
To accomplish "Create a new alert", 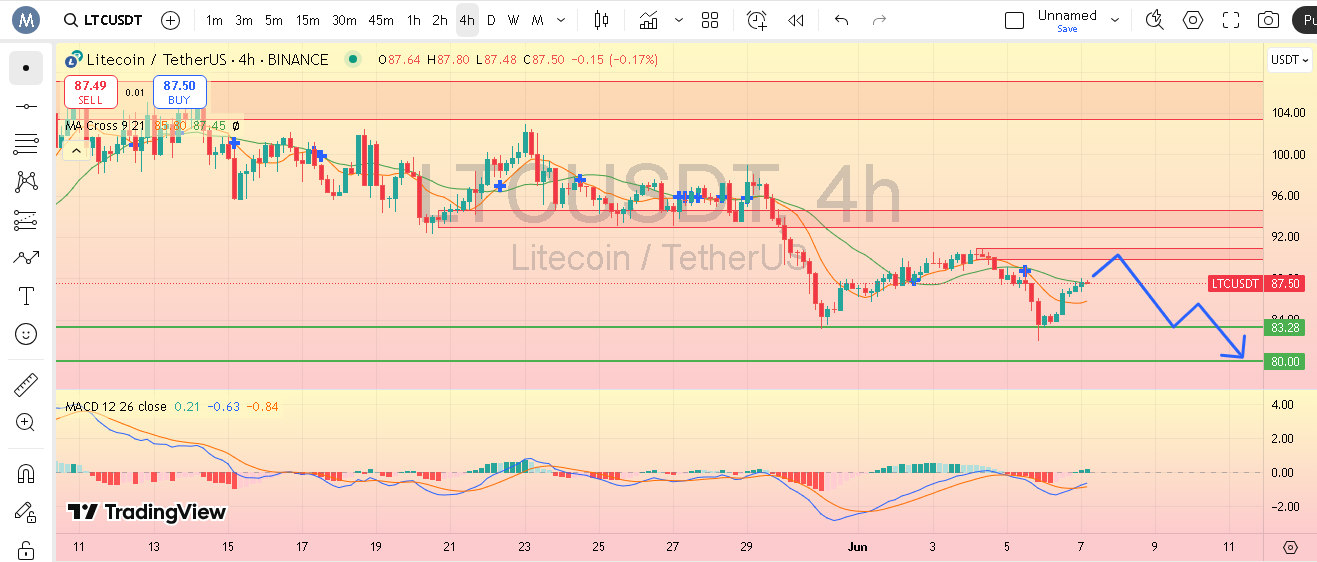I will (757, 20).
